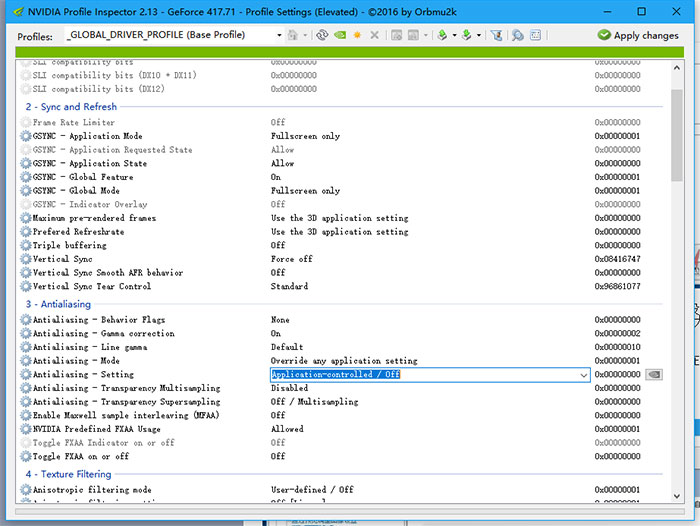Open the export profiles dropdown arrow
Viewport: 700px width, 526px height.
coord(454,35)
